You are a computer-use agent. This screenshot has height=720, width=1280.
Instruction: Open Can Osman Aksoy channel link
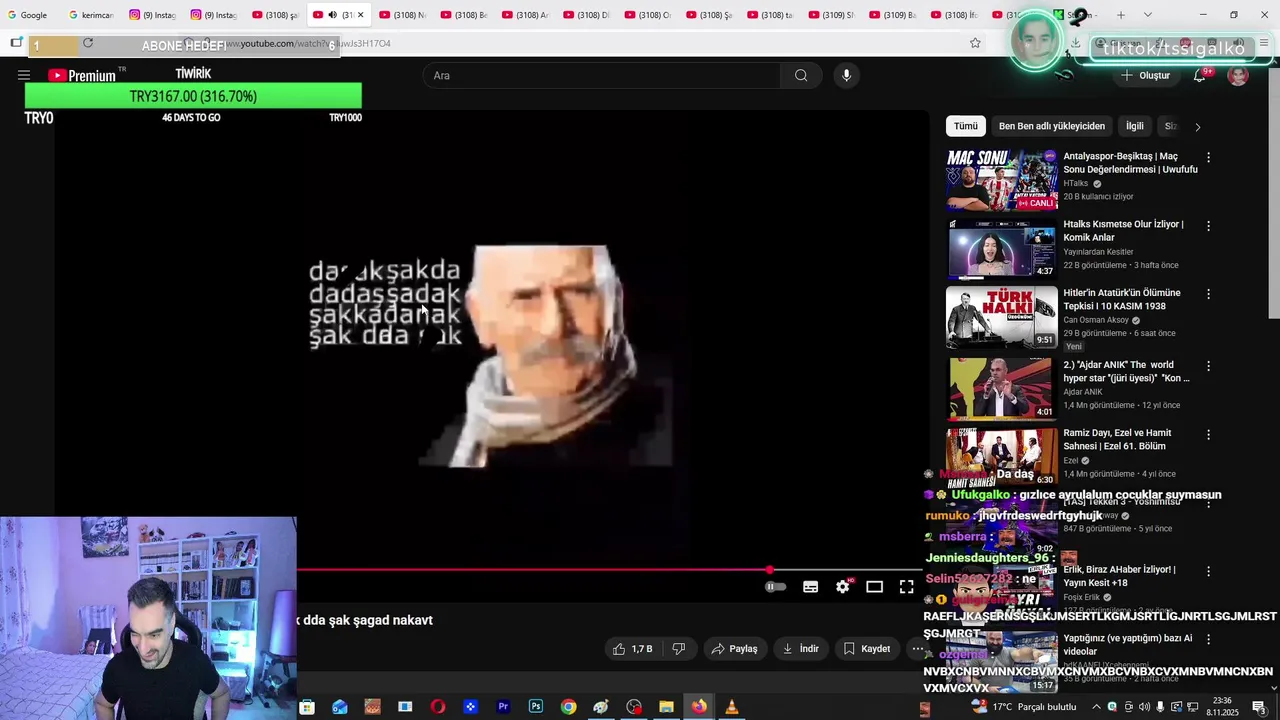coord(1096,320)
